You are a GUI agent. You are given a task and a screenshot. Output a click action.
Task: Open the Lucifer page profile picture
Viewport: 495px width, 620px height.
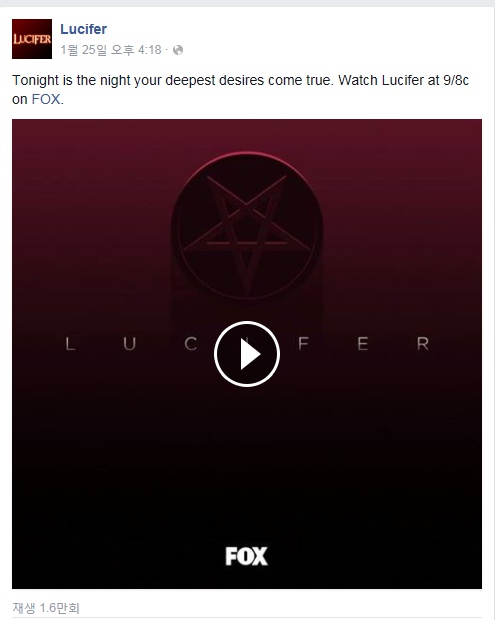tap(32, 39)
